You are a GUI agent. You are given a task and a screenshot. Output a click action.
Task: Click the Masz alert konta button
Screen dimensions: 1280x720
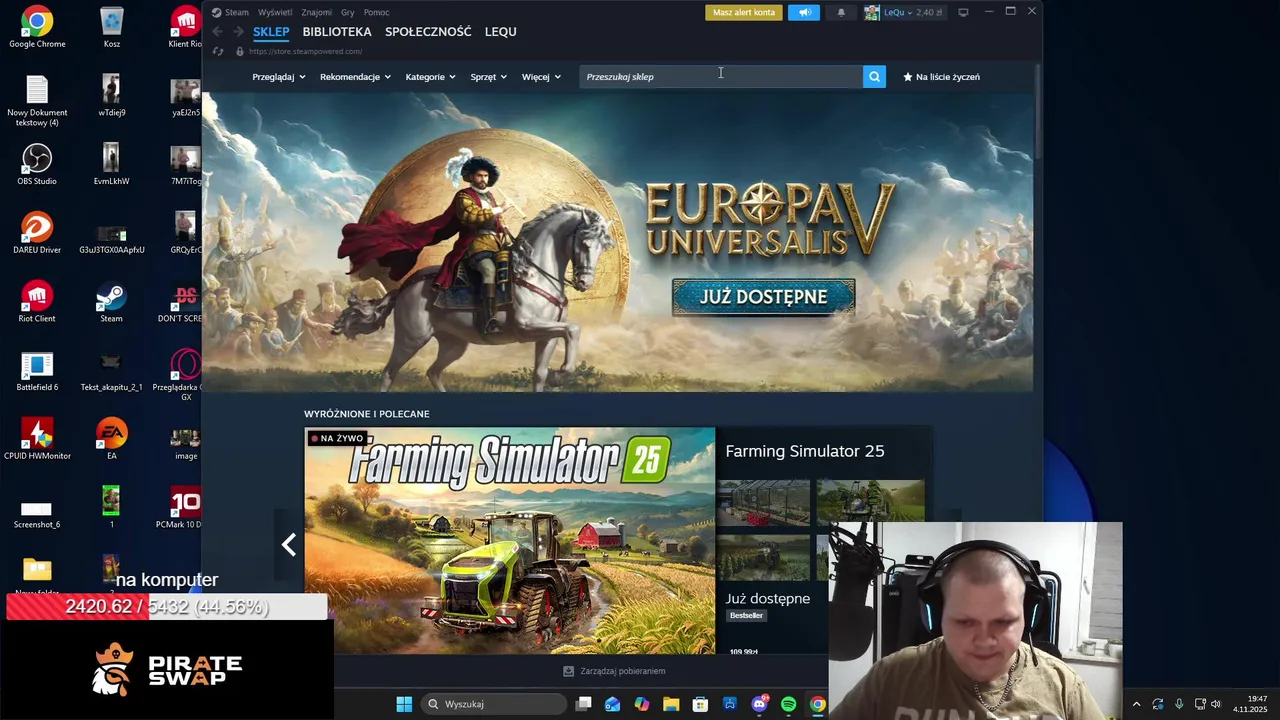pyautogui.click(x=744, y=12)
